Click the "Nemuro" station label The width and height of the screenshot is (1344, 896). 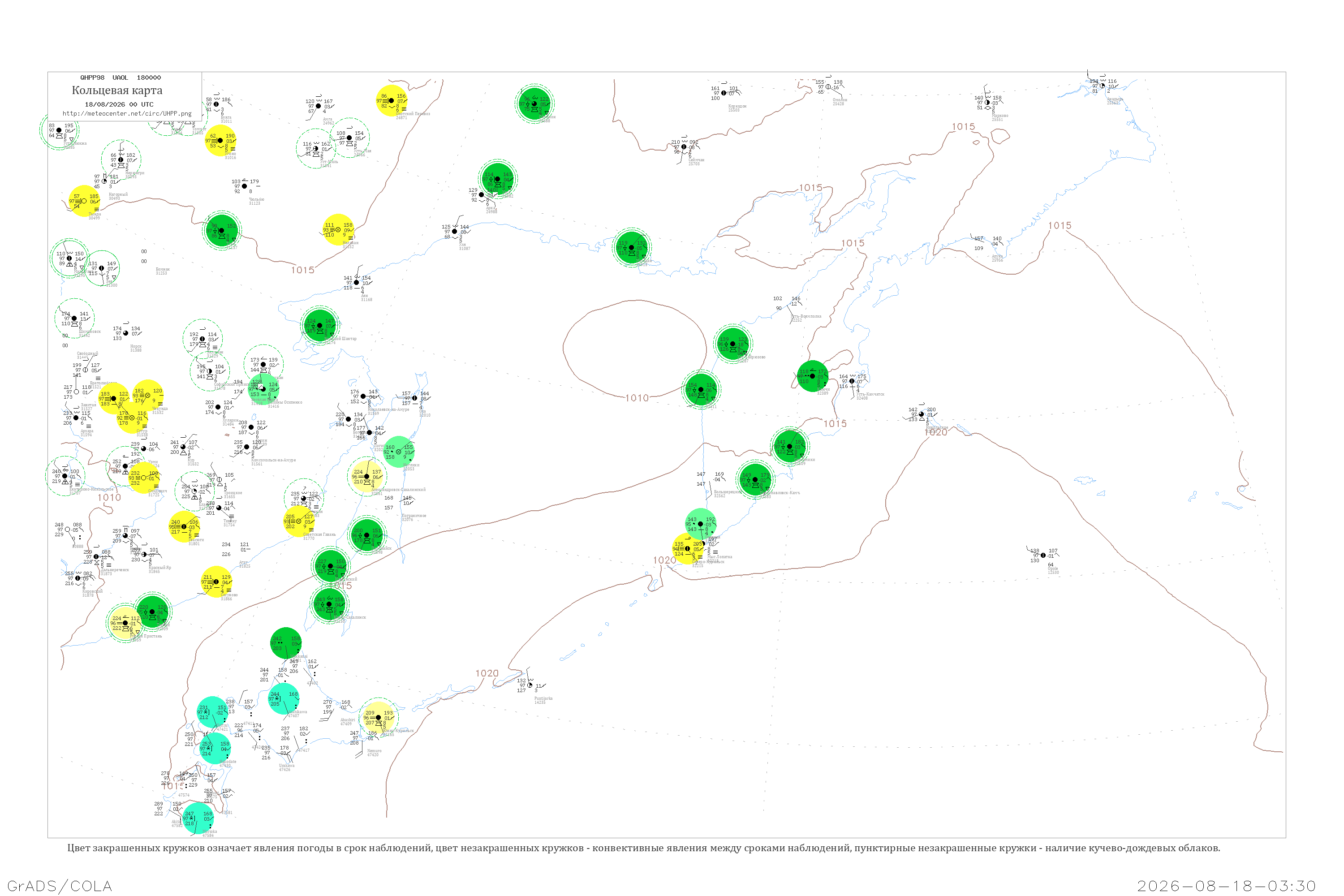tap(374, 751)
